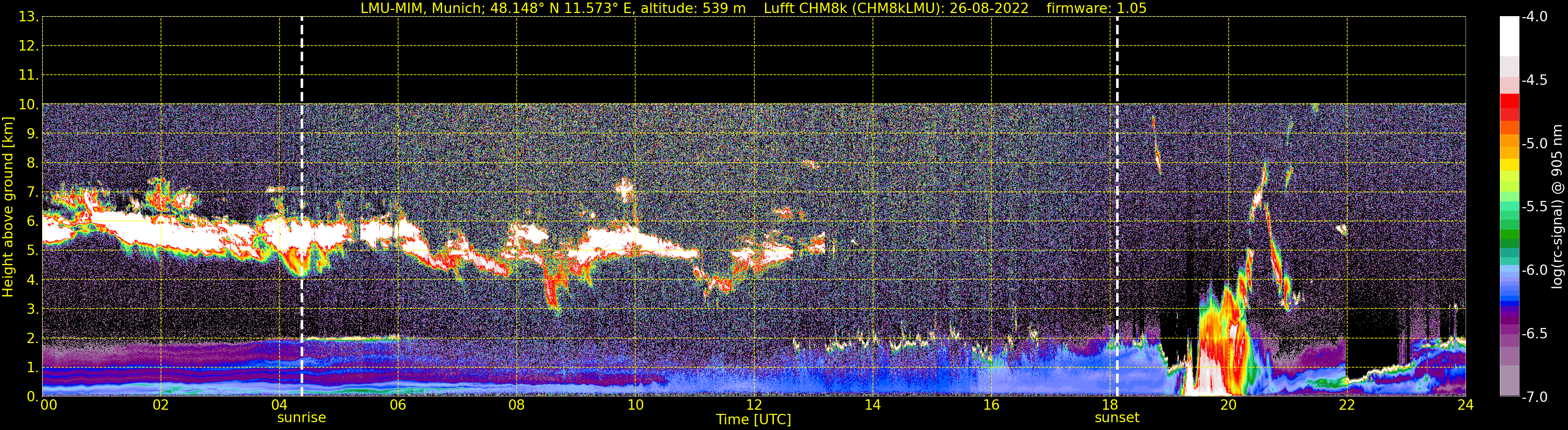This screenshot has height=430, width=1568.
Task: Click the '14' time axis tick label
Action: [873, 405]
